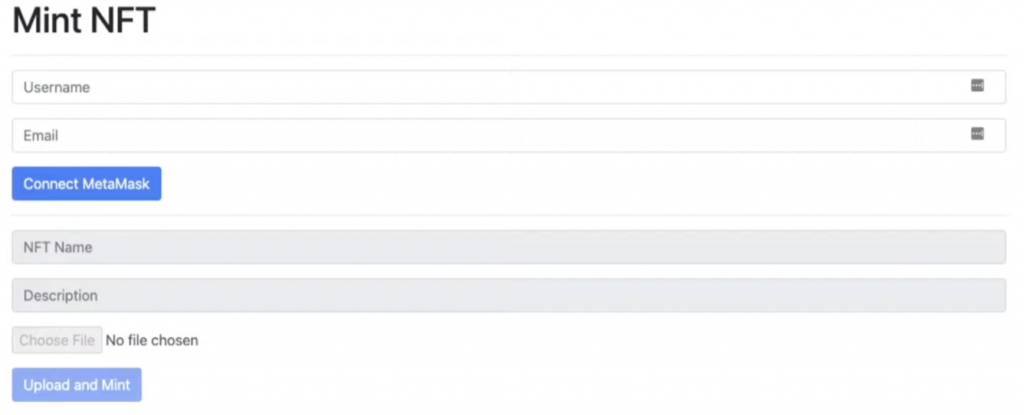Open the password manager icon in Email field
Screen dimensions: 1024x415
coord(977,134)
